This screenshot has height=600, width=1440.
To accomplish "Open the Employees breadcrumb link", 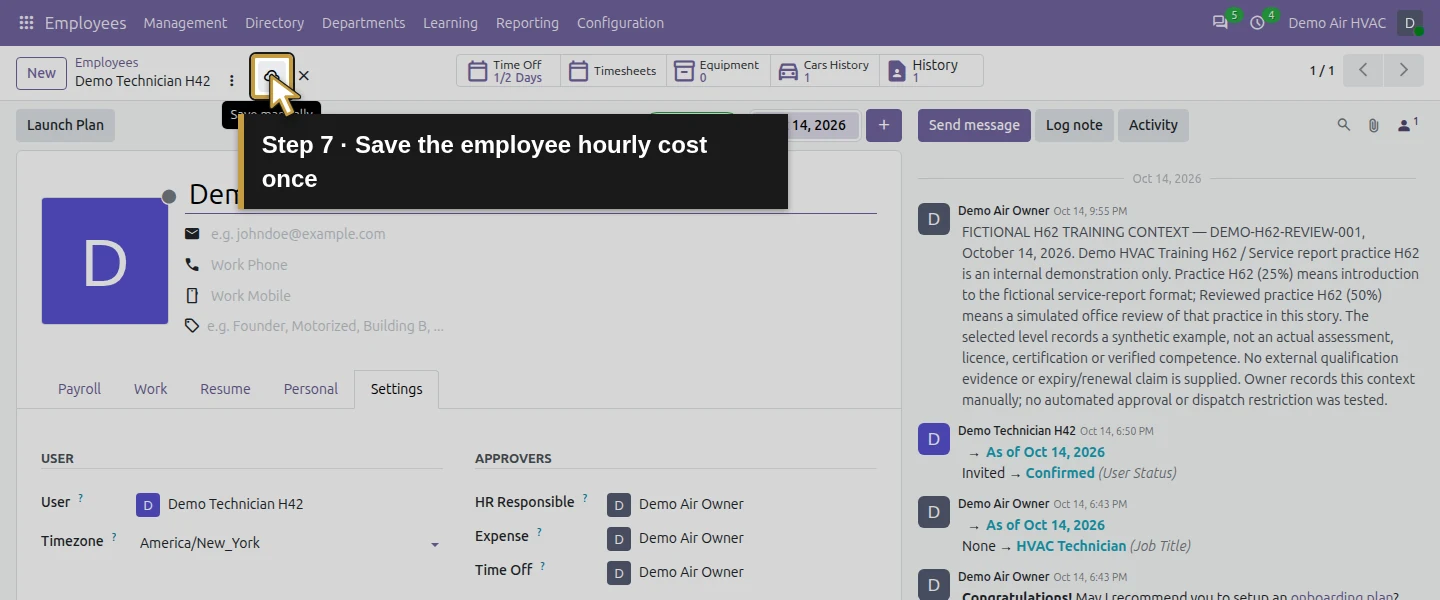I will click(106, 62).
